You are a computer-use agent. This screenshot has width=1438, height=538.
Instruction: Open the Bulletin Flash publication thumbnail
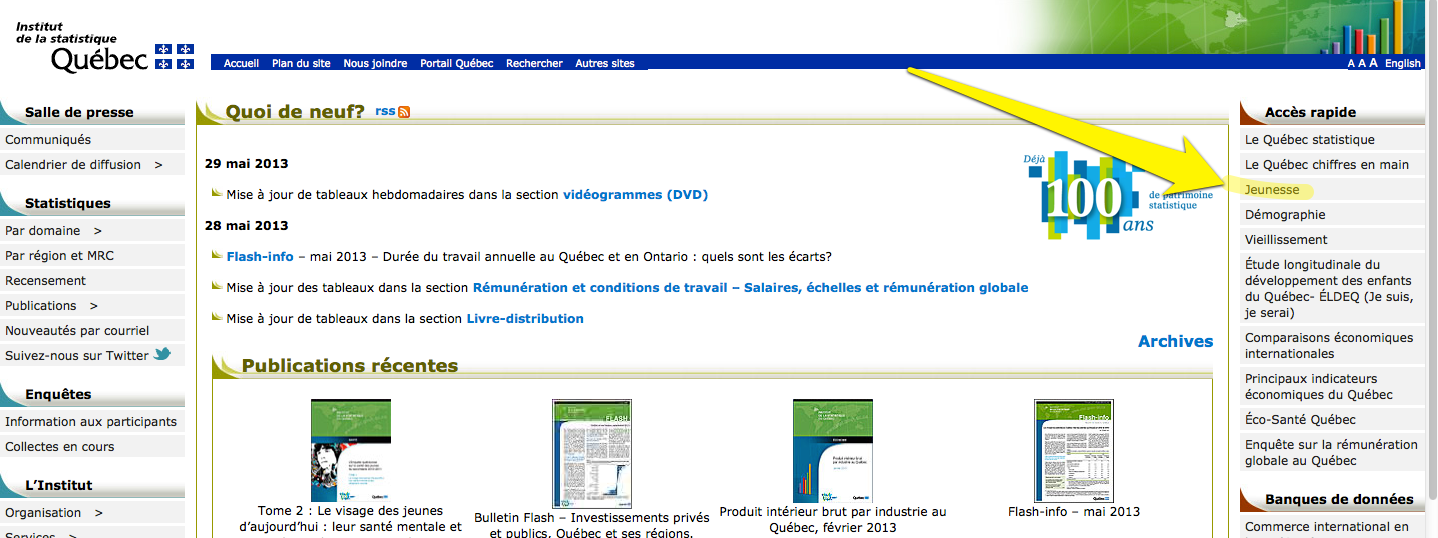[592, 453]
